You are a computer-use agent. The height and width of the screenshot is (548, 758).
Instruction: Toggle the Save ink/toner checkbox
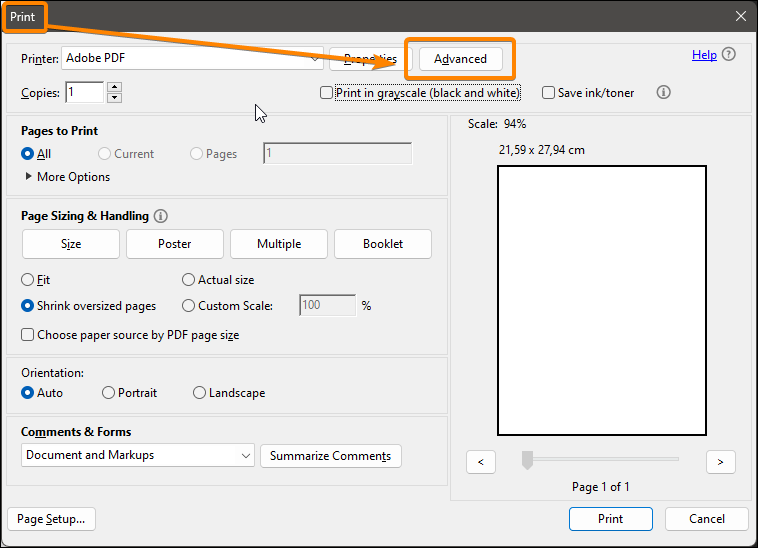[548, 93]
